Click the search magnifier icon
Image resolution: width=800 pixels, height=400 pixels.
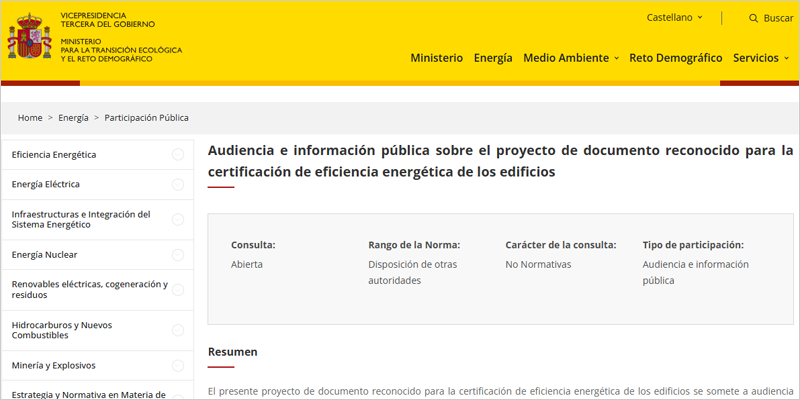(x=753, y=18)
